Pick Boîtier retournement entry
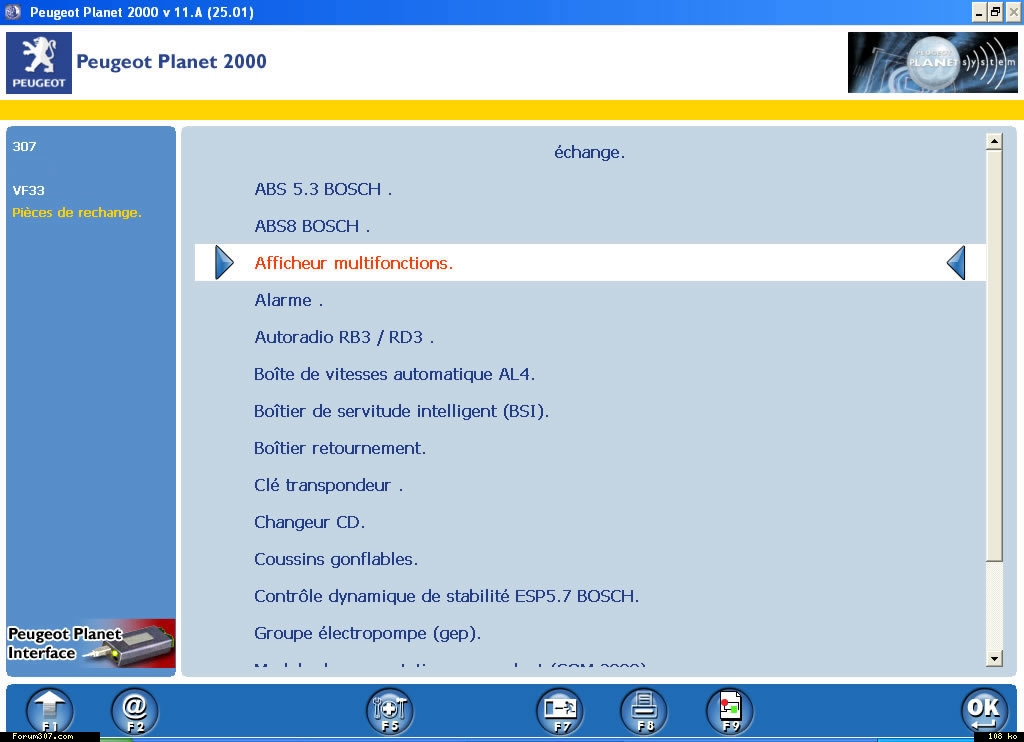Screen dimensions: 1024x742 [x=340, y=448]
